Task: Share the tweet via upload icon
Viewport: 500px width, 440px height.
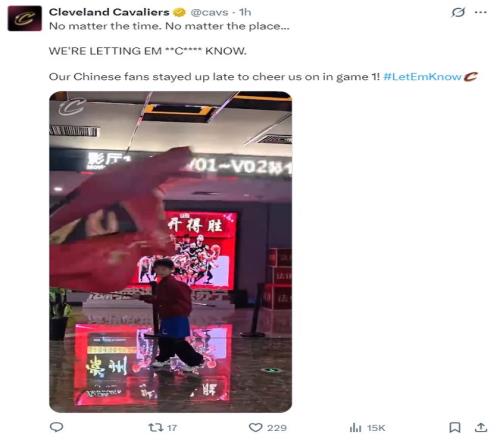Action: (x=481, y=427)
